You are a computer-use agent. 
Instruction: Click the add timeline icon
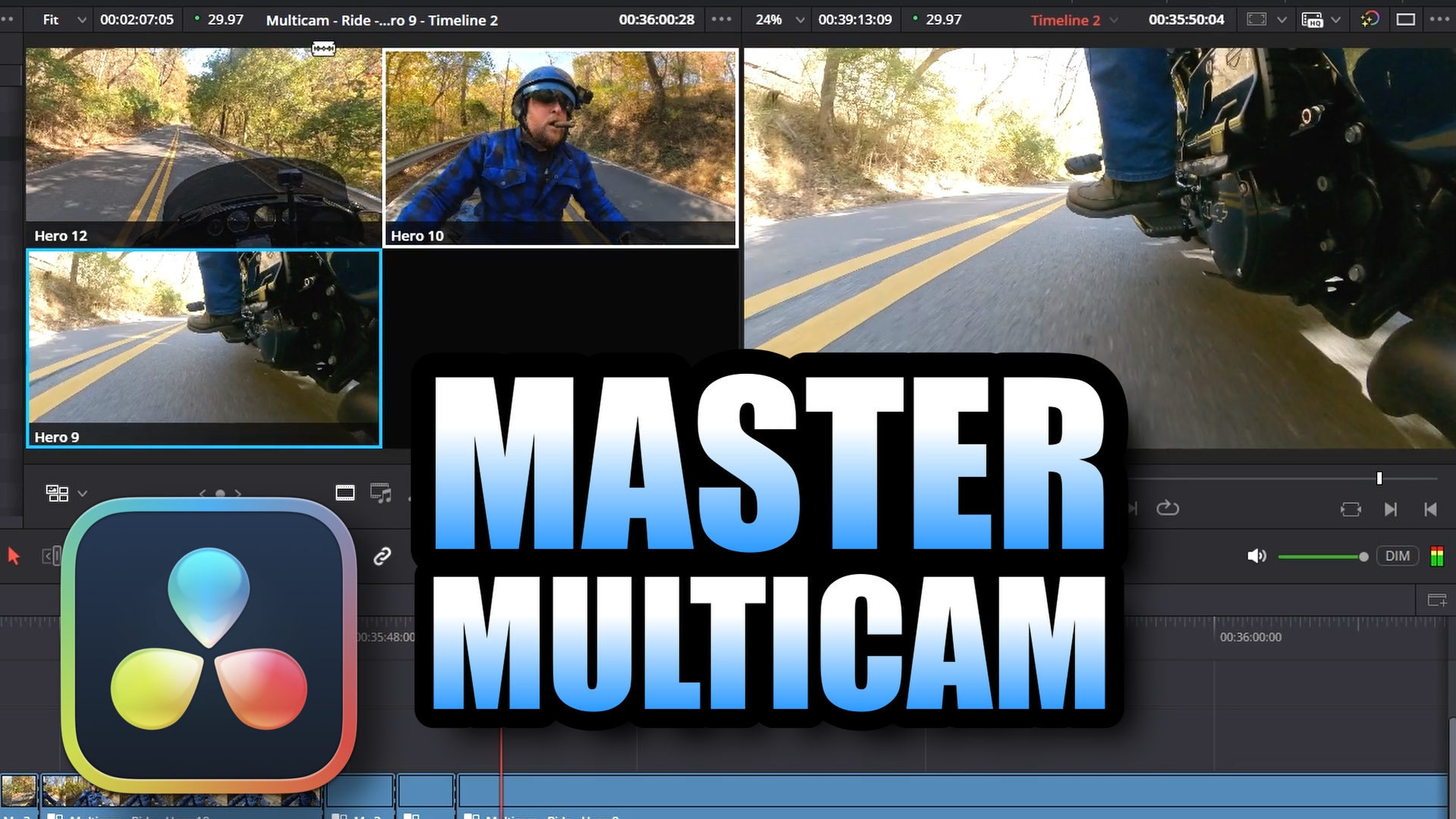click(x=1436, y=600)
